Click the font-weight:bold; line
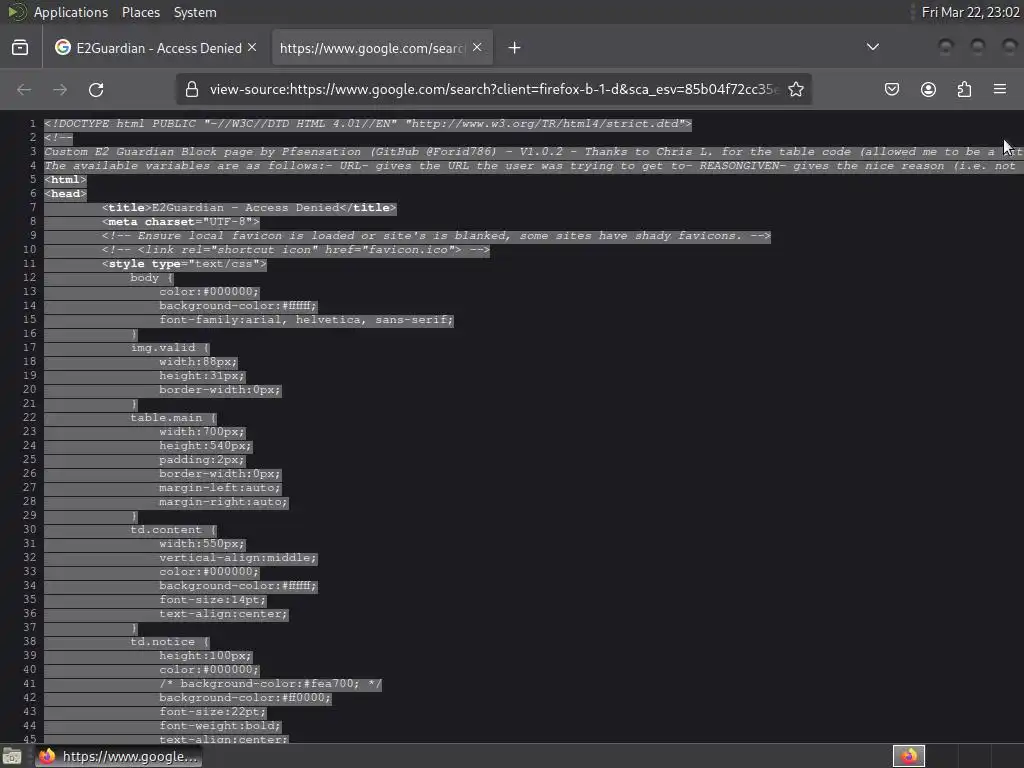This screenshot has width=1024, height=768. click(x=220, y=726)
